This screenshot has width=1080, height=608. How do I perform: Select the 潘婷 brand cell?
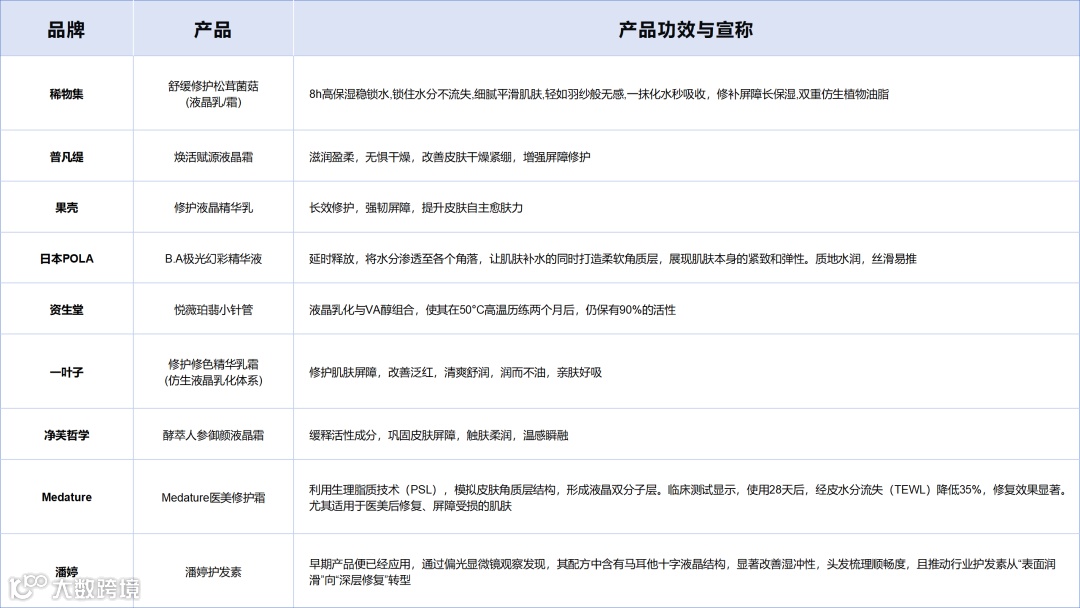pyautogui.click(x=66, y=572)
